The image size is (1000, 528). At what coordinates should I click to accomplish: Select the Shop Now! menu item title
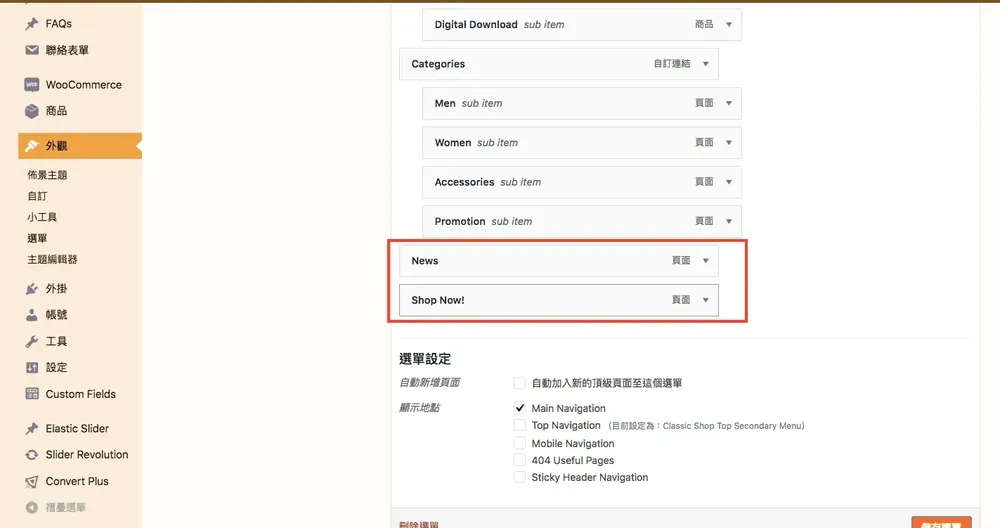tap(438, 300)
